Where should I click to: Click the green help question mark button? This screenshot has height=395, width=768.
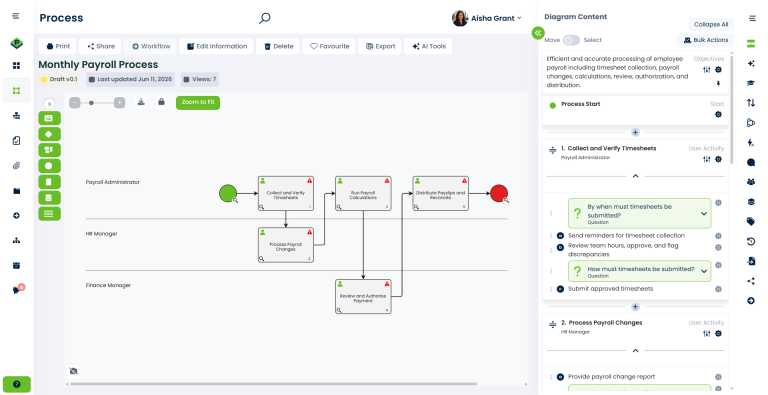coord(17,384)
